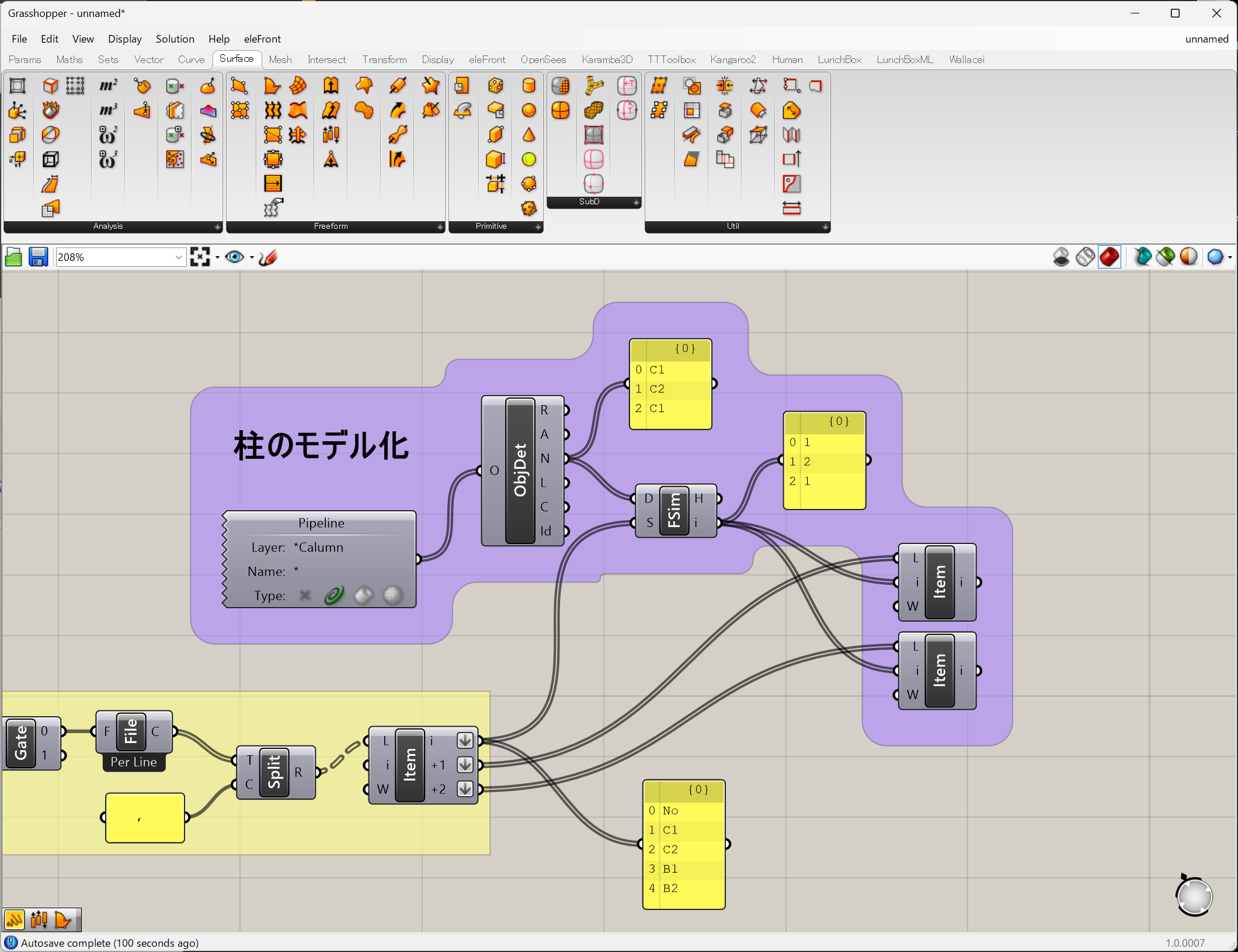Image resolution: width=1238 pixels, height=952 pixels.
Task: Click the yellow comma text panel
Action: 145,818
